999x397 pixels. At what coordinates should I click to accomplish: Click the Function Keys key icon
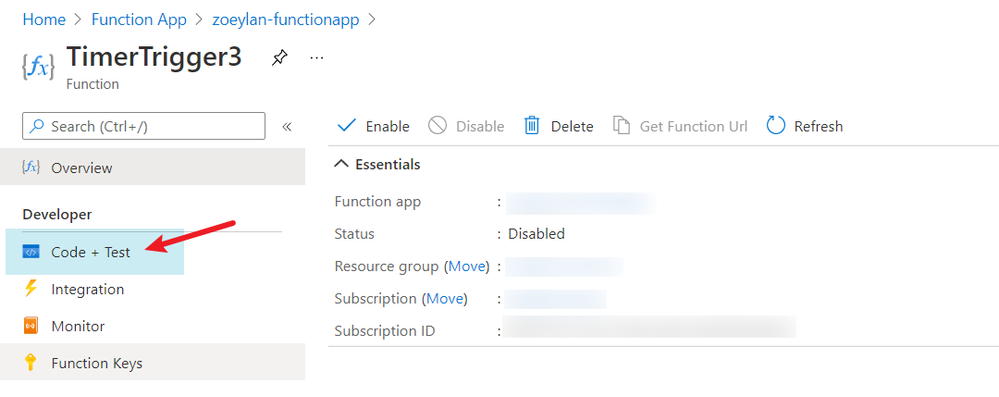(x=30, y=363)
